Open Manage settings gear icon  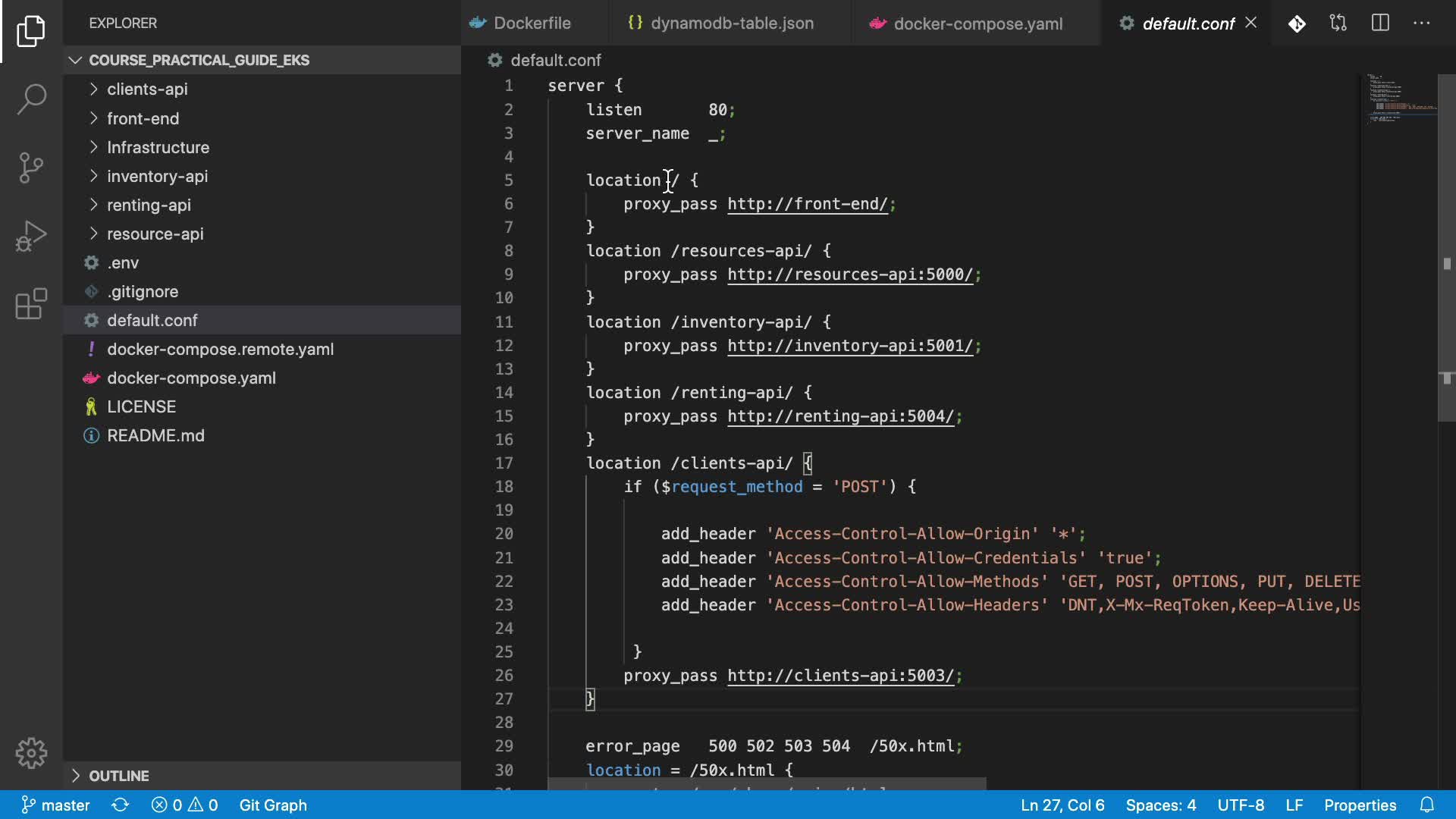[31, 753]
